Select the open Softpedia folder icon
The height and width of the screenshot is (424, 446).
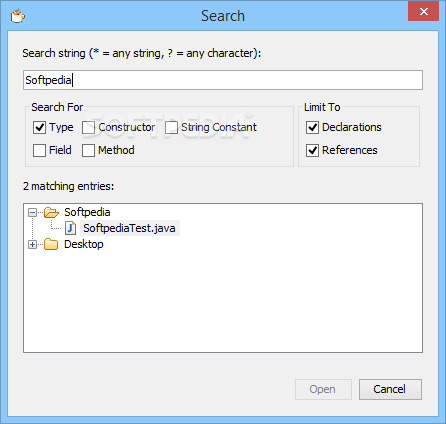(51, 212)
